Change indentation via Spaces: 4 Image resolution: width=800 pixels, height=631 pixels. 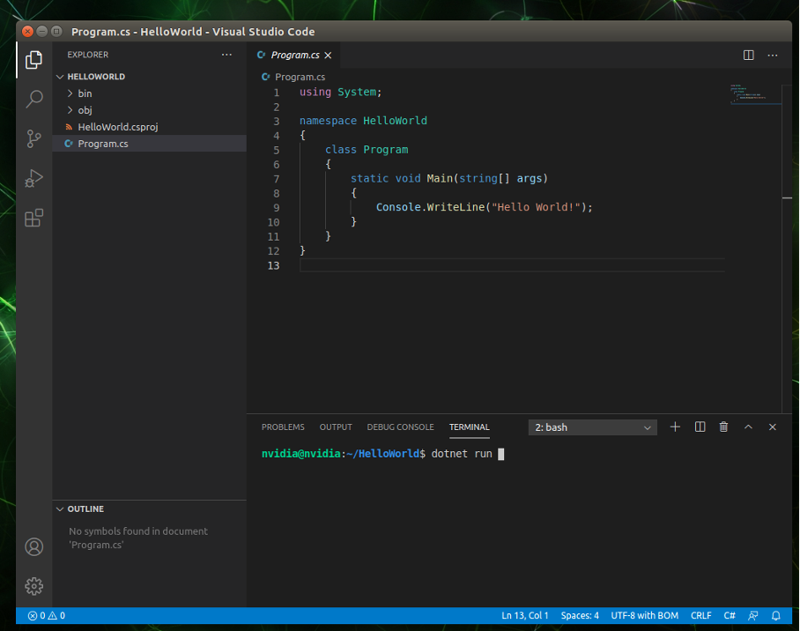pyautogui.click(x=580, y=616)
